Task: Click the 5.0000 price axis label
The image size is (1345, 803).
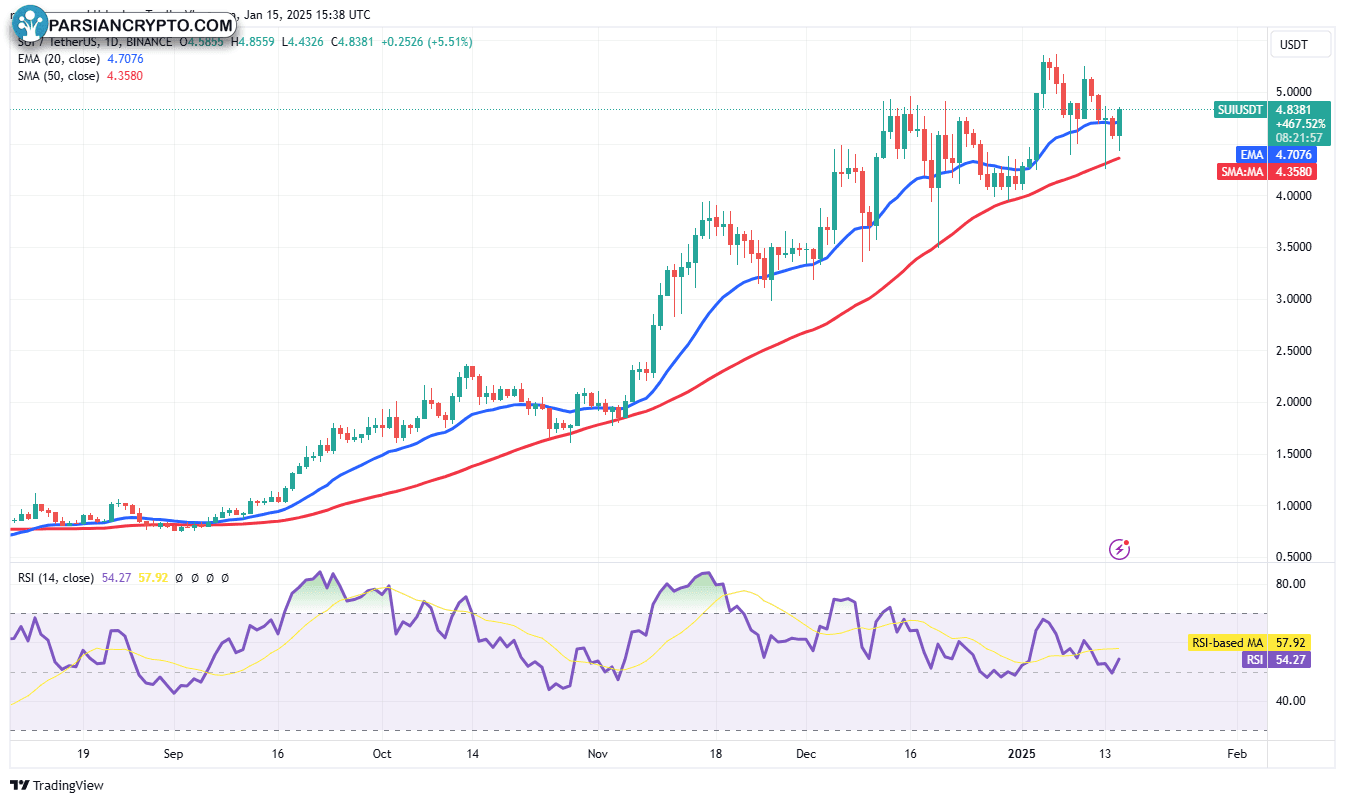Action: 1293,92
